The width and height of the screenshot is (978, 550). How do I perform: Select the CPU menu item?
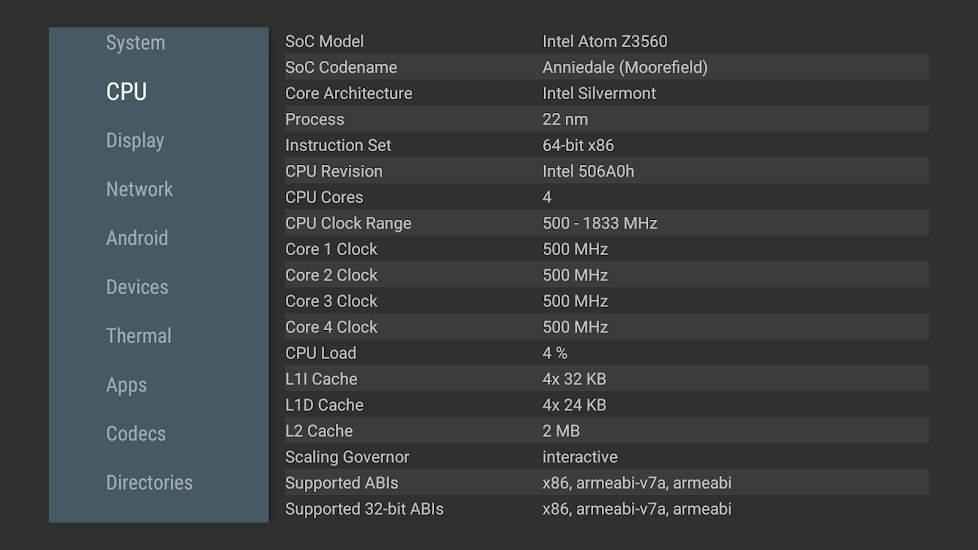(x=126, y=91)
